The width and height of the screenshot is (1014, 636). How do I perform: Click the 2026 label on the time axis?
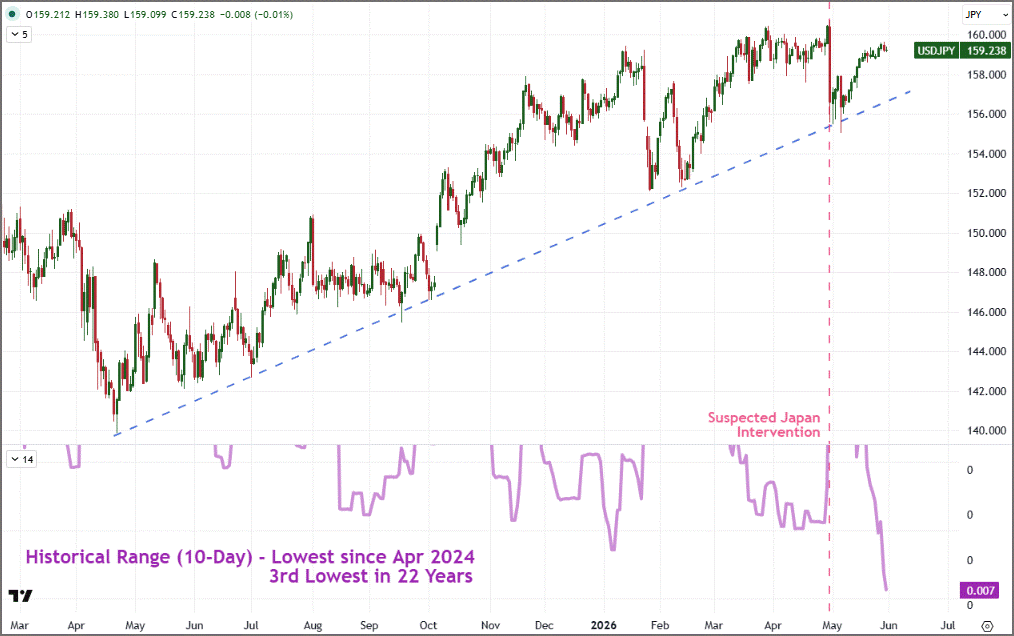(x=603, y=625)
